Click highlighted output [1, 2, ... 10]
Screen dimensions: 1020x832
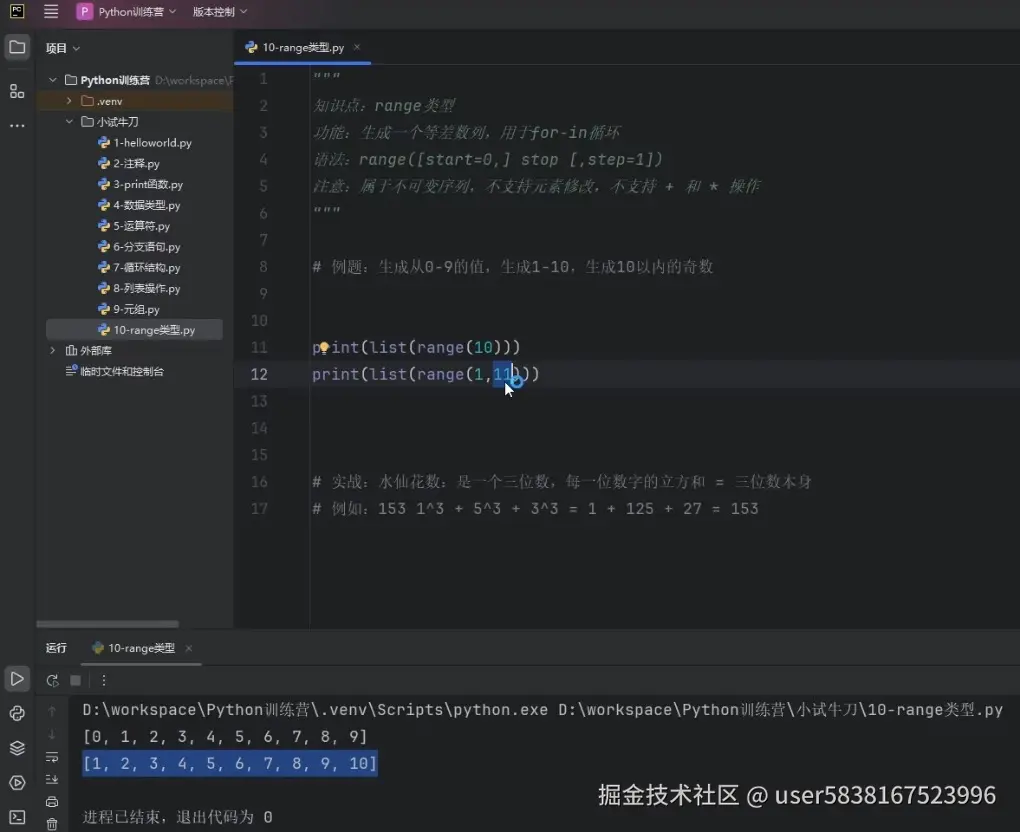[230, 763]
